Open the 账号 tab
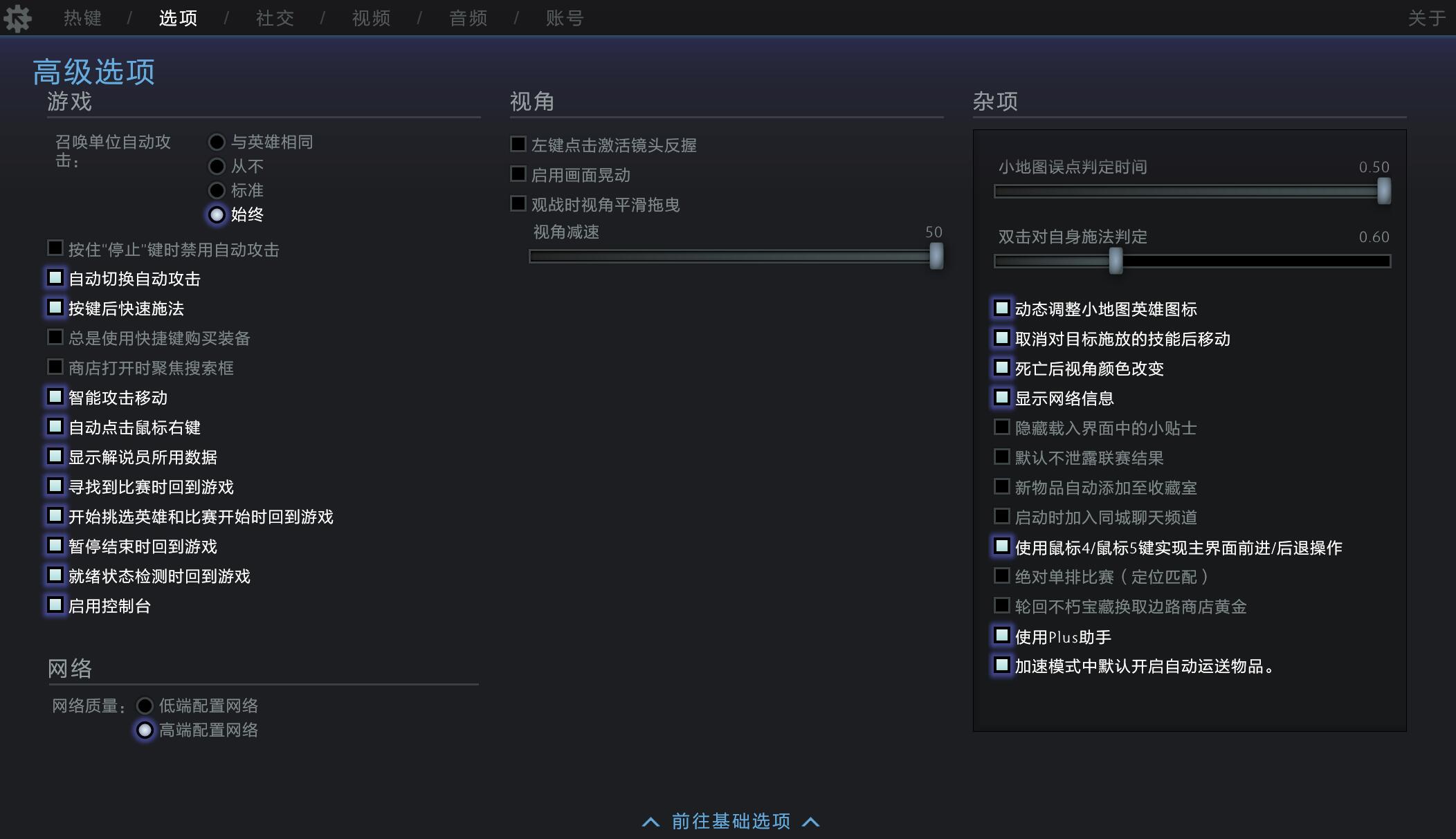Image resolution: width=1456 pixels, height=839 pixels. tap(565, 18)
